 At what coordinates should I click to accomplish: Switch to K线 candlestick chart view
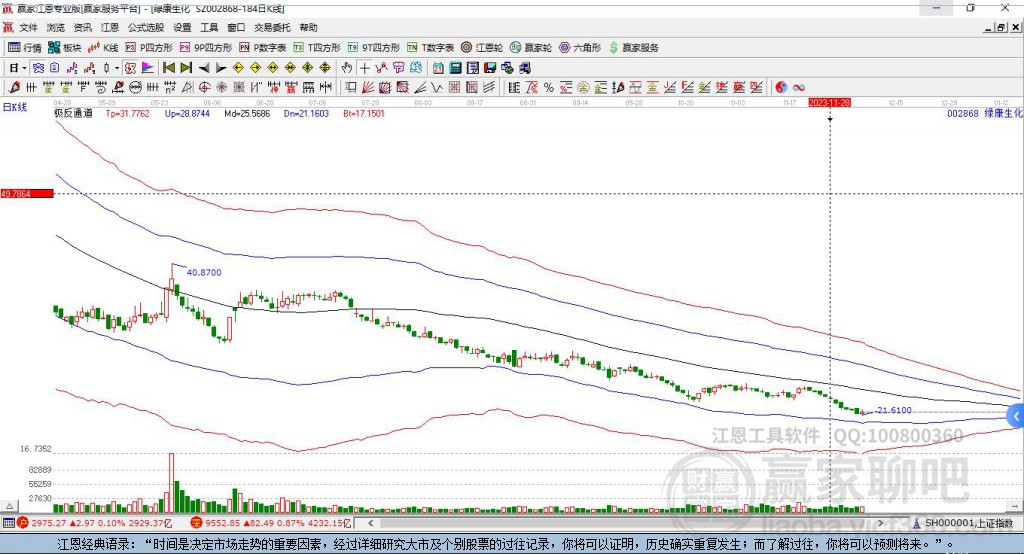pos(103,48)
